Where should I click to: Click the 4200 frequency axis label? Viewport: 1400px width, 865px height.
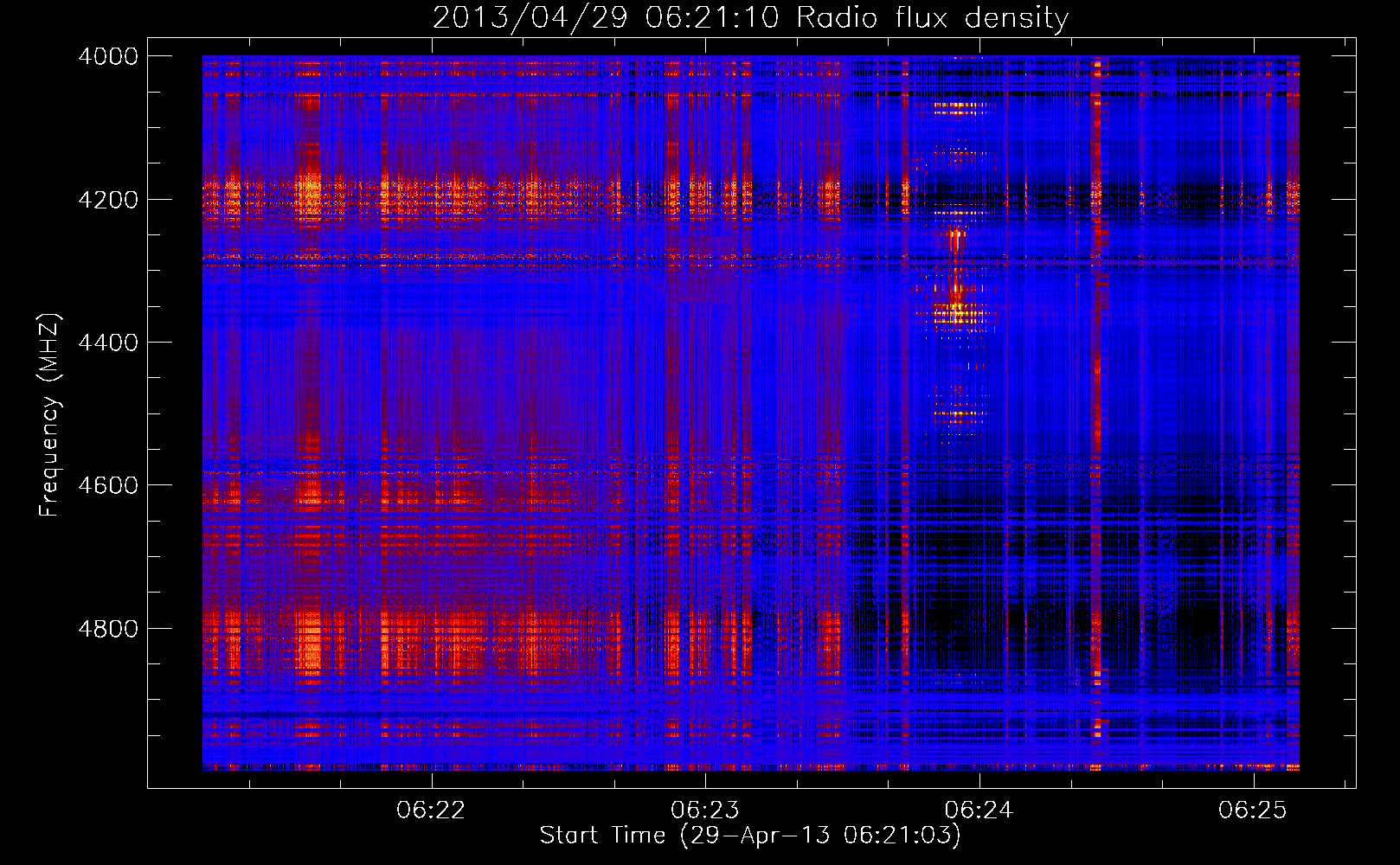pos(108,199)
